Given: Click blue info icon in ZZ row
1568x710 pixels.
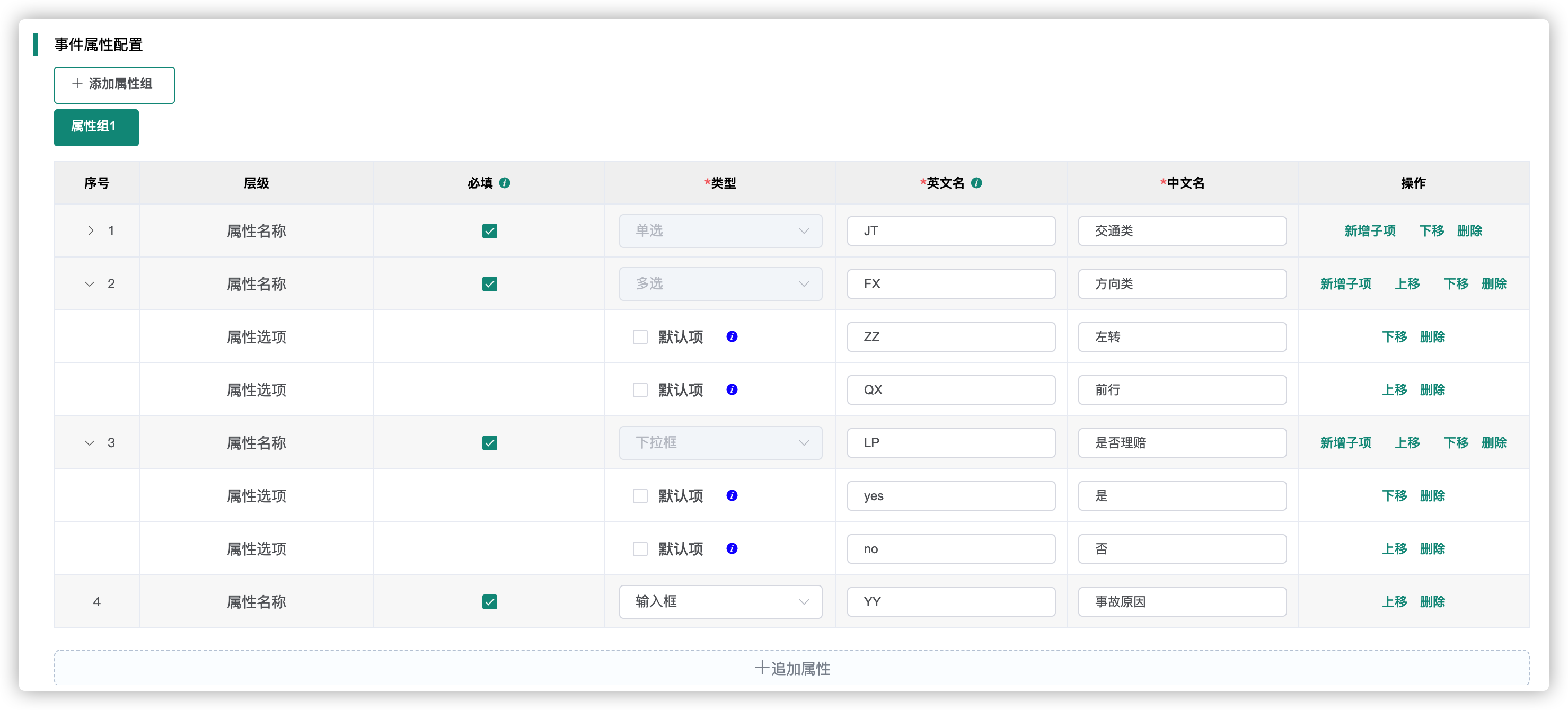Looking at the screenshot, I should (x=732, y=336).
